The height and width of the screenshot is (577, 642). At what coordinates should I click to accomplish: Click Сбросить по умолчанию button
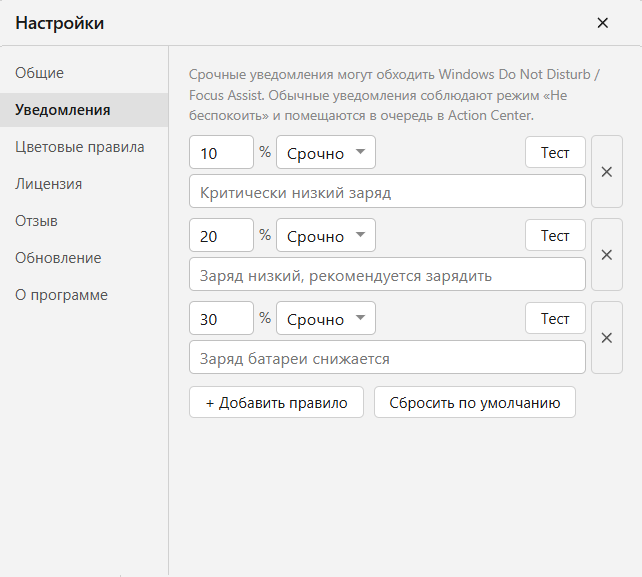tap(475, 403)
